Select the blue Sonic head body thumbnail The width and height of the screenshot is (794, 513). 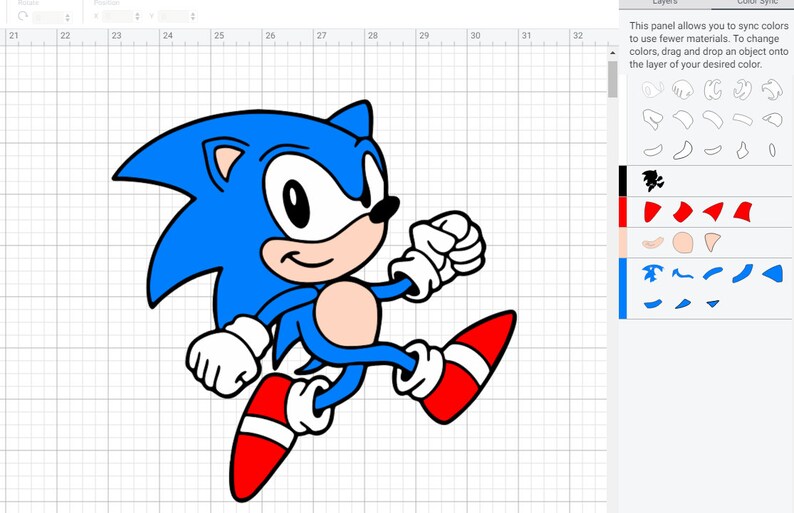point(652,273)
